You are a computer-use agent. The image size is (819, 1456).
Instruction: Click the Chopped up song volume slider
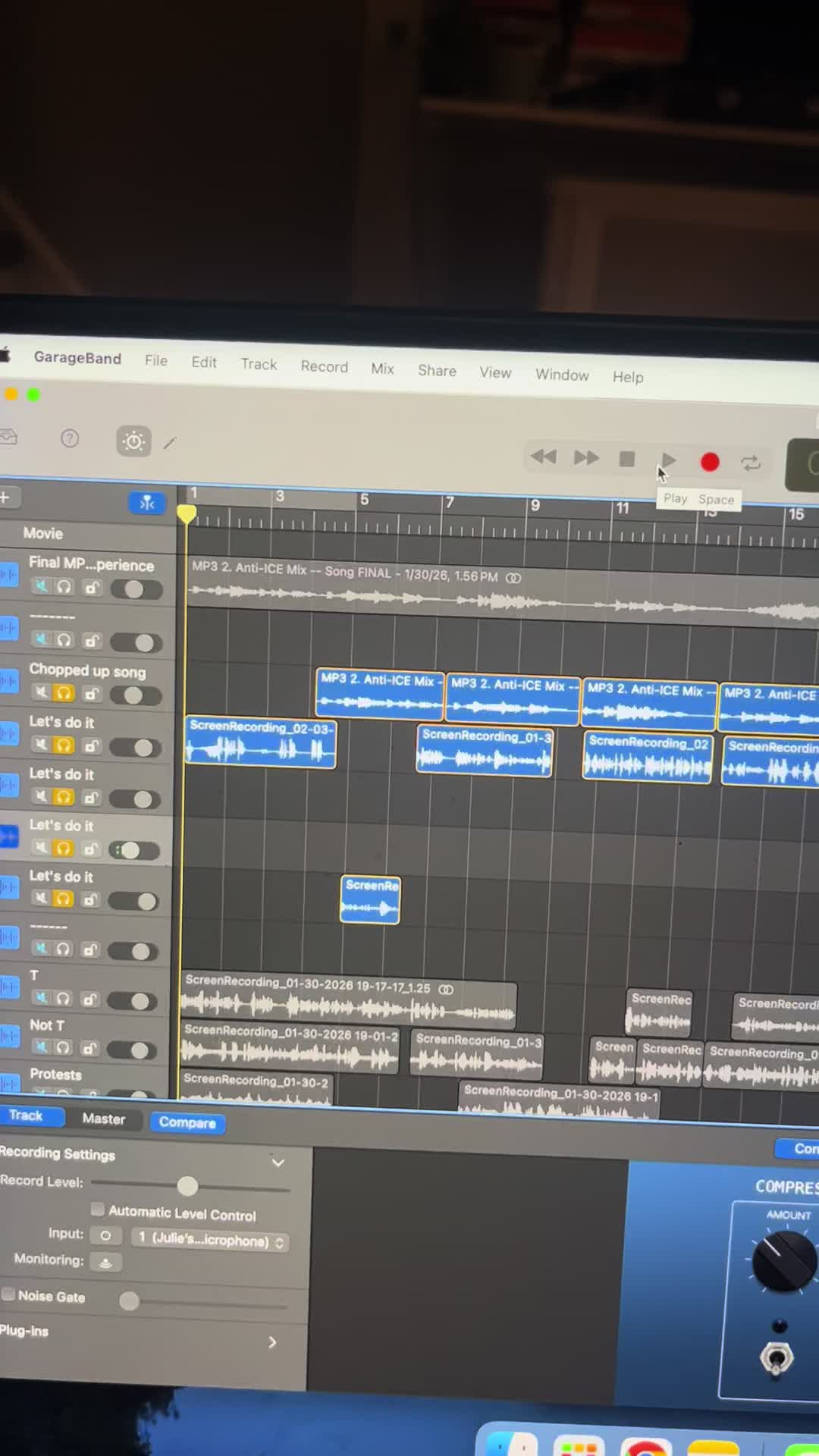click(136, 695)
